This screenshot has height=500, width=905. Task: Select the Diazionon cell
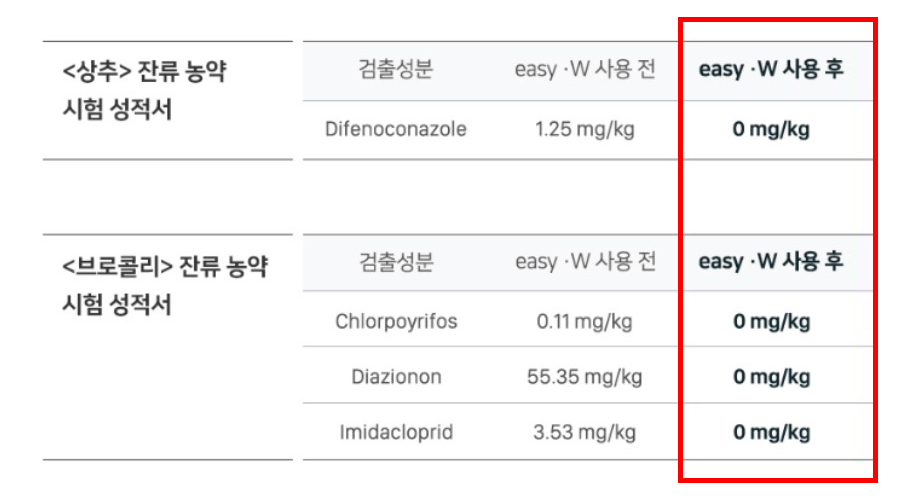coord(396,377)
